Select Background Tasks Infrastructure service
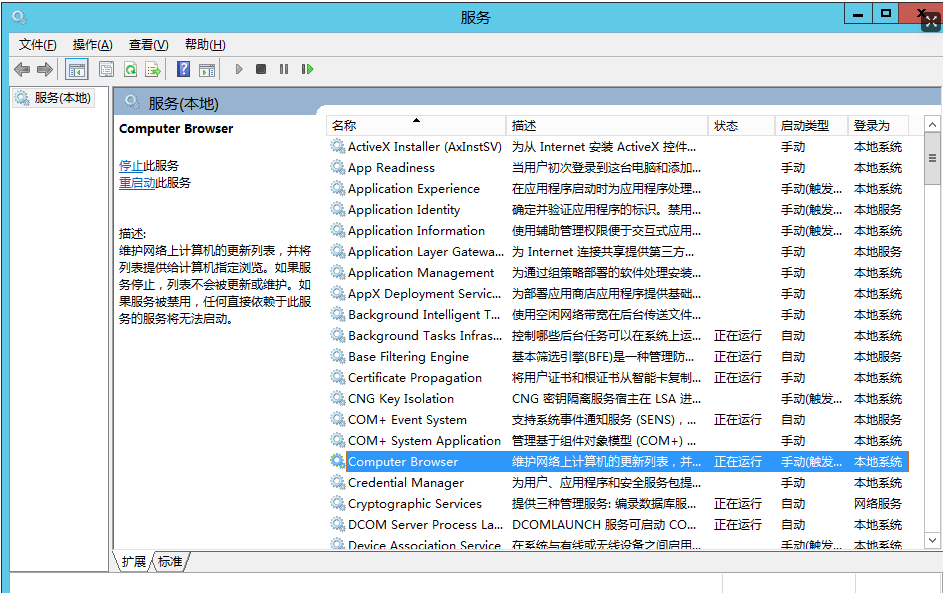943x593 pixels. (x=618, y=336)
